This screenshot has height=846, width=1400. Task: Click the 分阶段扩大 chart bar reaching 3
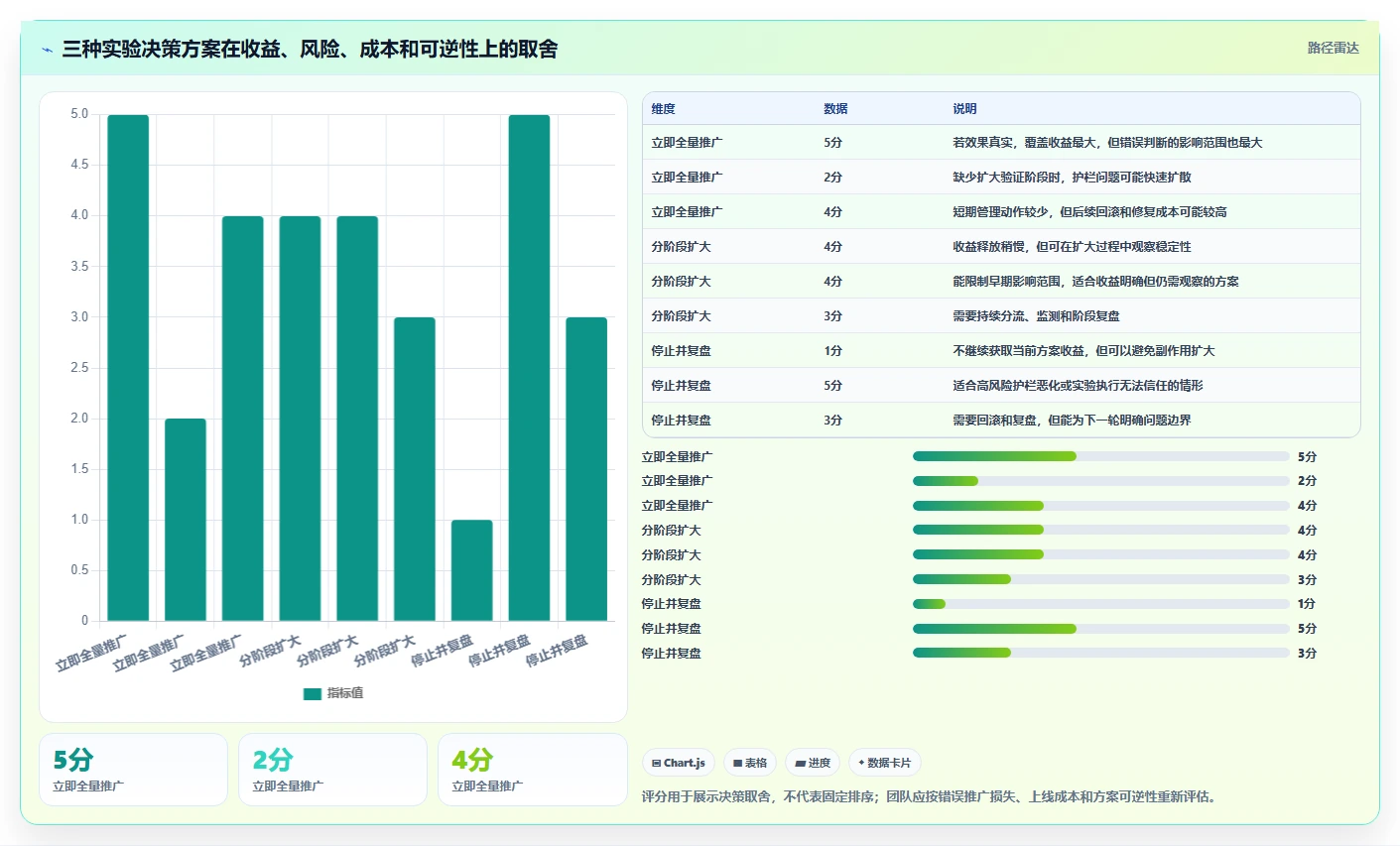[x=415, y=469]
